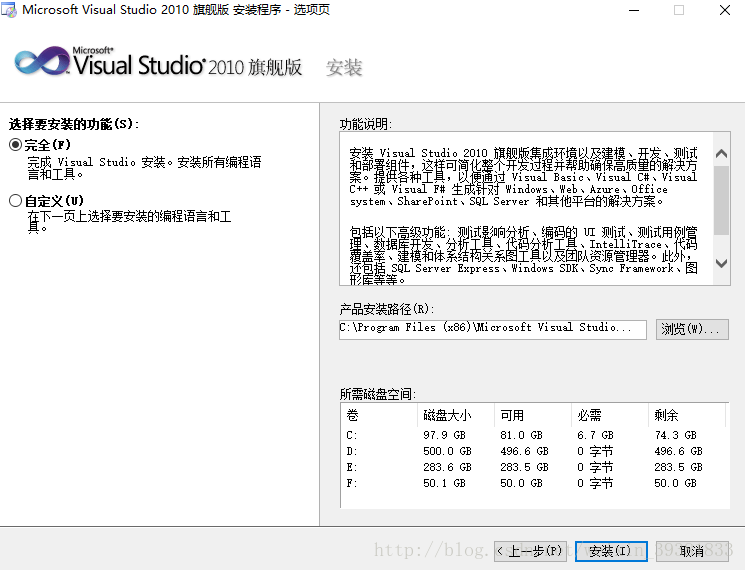This screenshot has height=570, width=745.
Task: Click the 6.7 GB required value
Action: (x=595, y=435)
